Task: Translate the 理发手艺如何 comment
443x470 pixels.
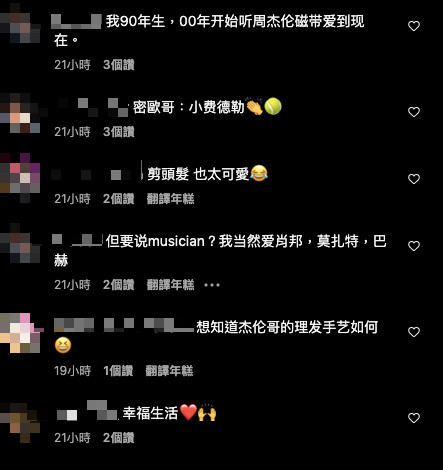Action: pos(169,371)
